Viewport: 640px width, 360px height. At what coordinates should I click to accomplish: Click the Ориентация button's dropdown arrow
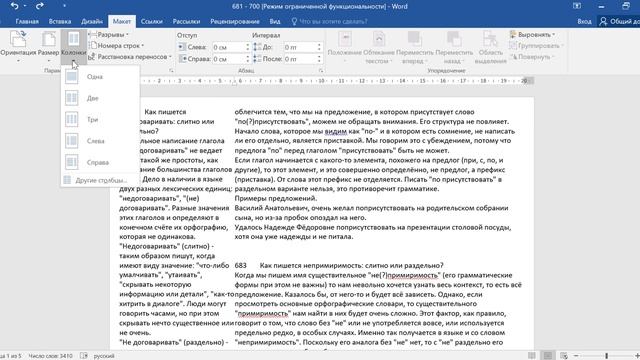[18, 61]
